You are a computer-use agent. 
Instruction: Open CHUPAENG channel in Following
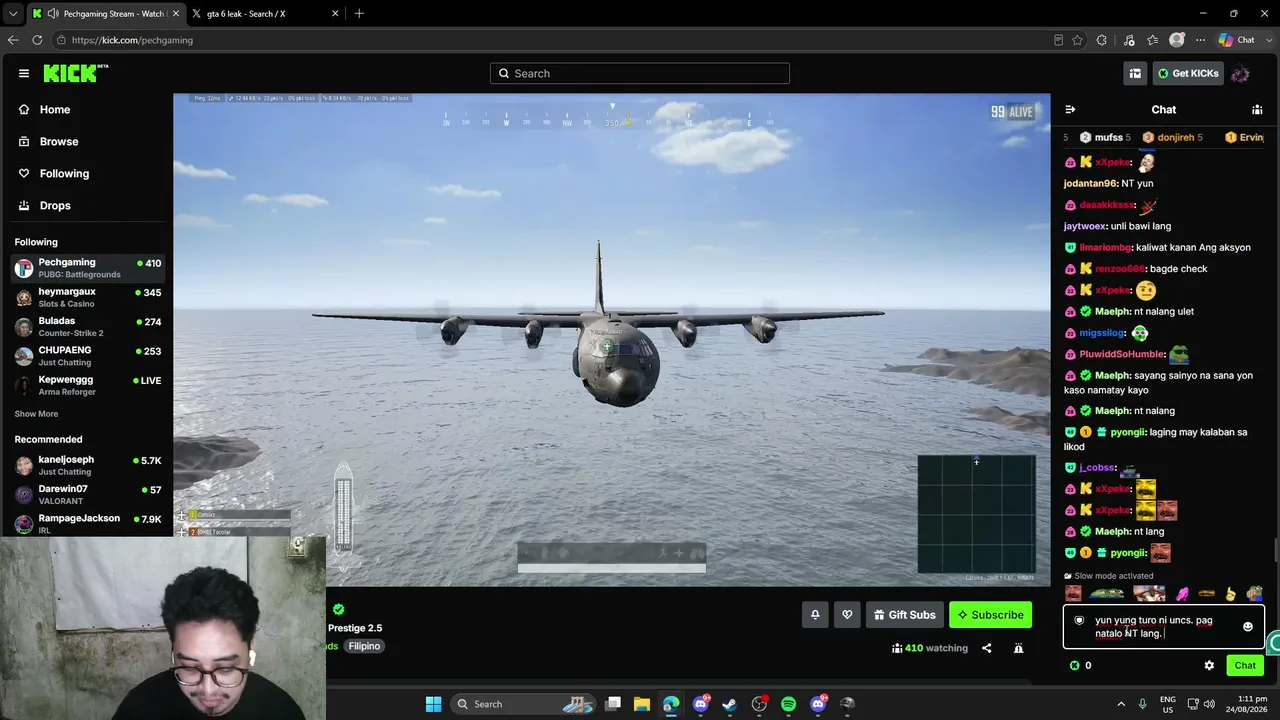click(x=88, y=356)
